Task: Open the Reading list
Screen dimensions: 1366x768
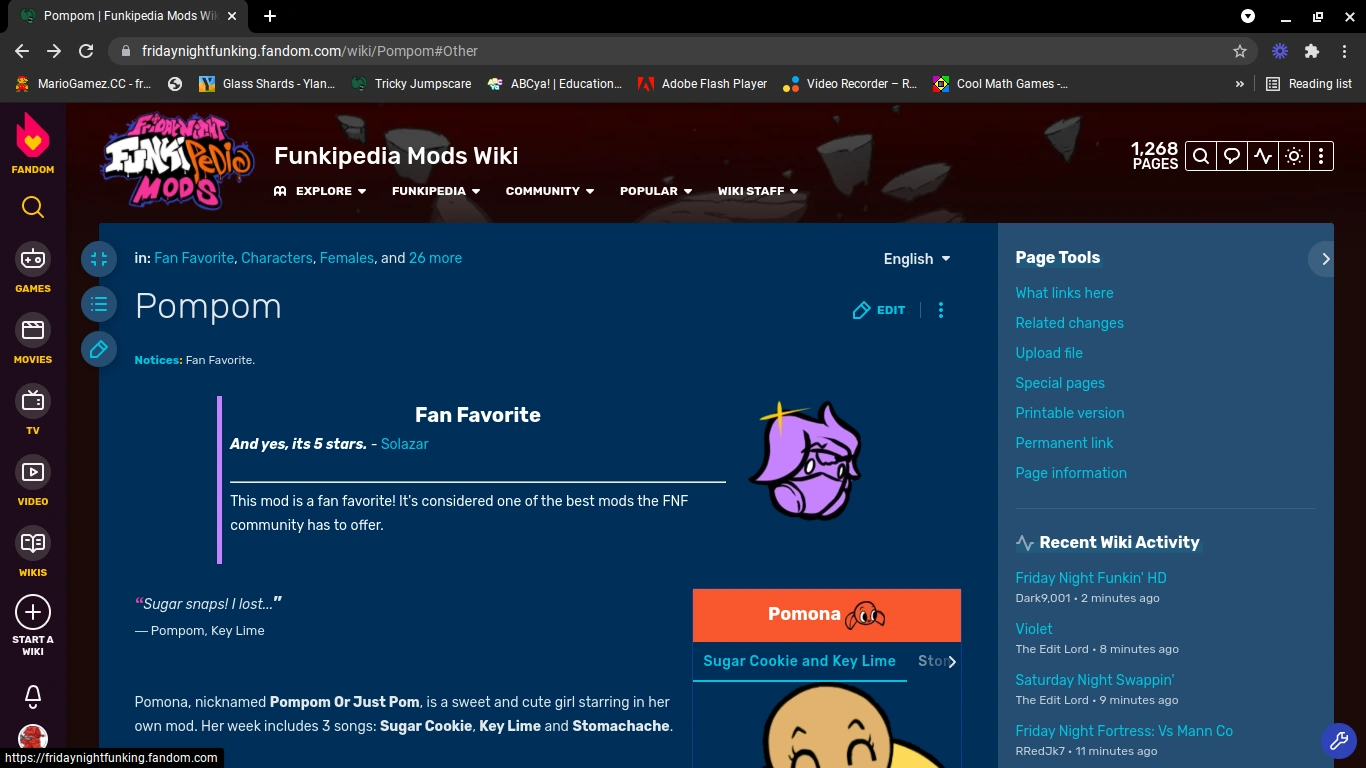Action: (x=1309, y=84)
